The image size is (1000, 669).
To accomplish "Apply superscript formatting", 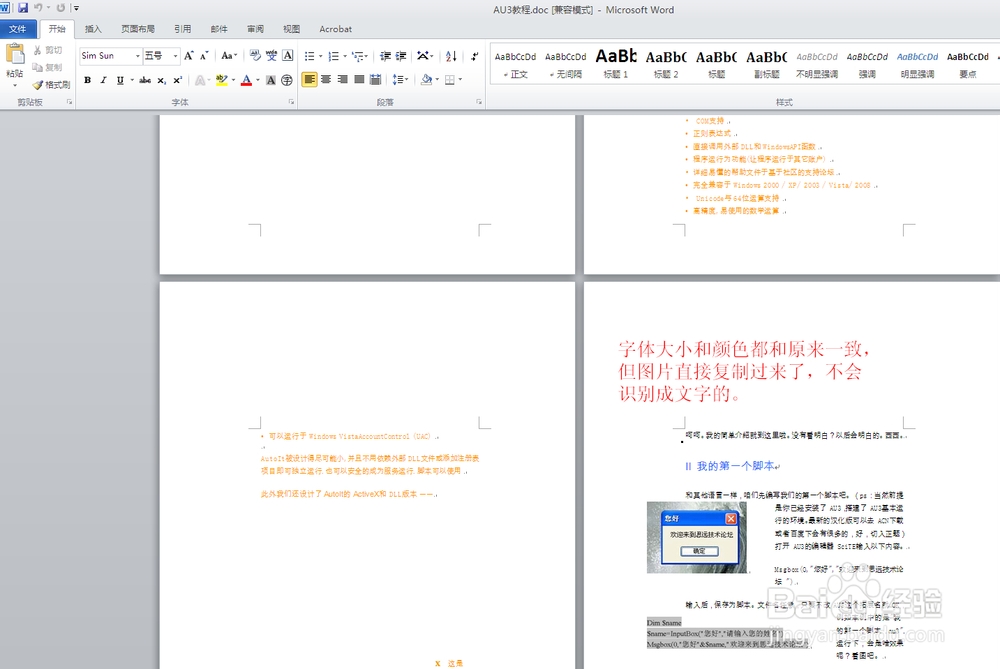I will point(176,79).
